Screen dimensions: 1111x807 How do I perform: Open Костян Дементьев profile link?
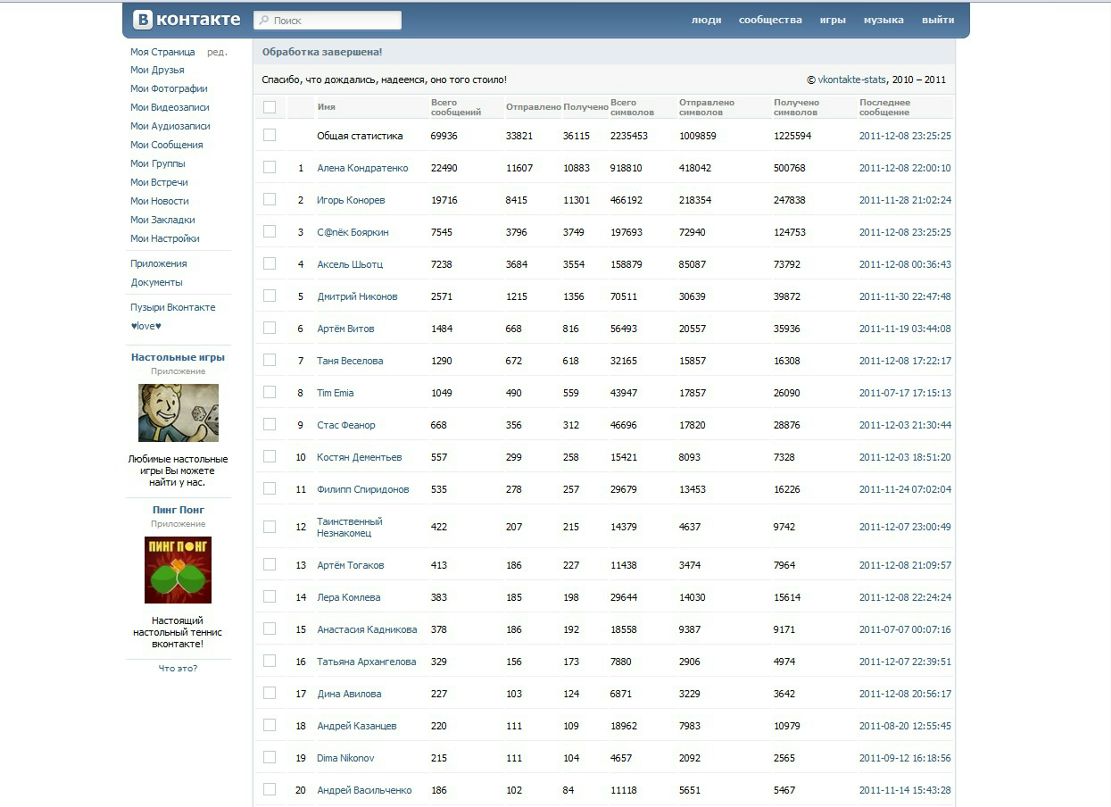[x=359, y=458]
